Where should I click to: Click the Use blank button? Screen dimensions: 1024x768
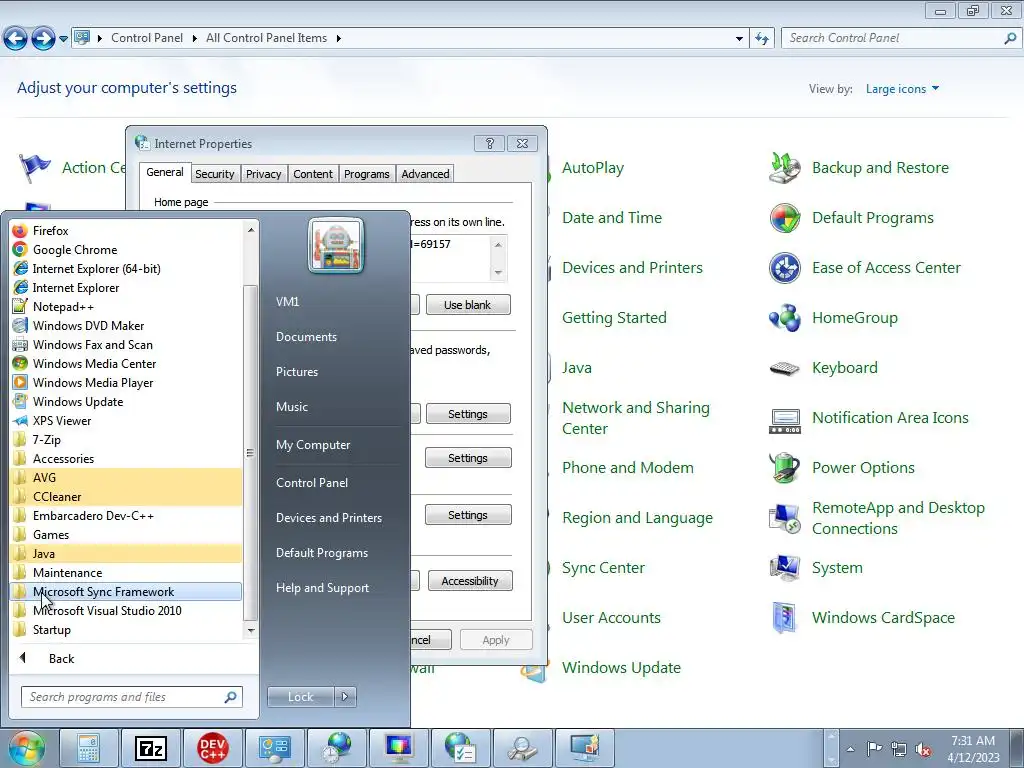point(468,305)
